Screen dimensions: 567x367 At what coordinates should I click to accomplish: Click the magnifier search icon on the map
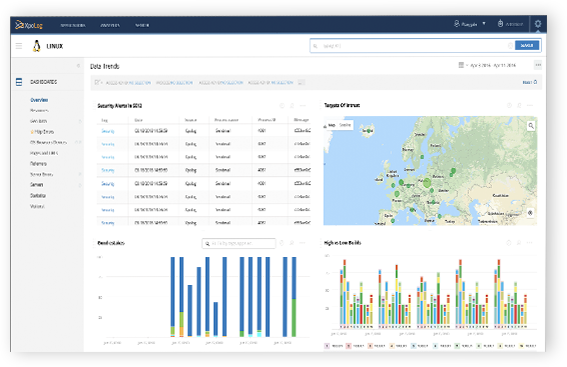531,126
